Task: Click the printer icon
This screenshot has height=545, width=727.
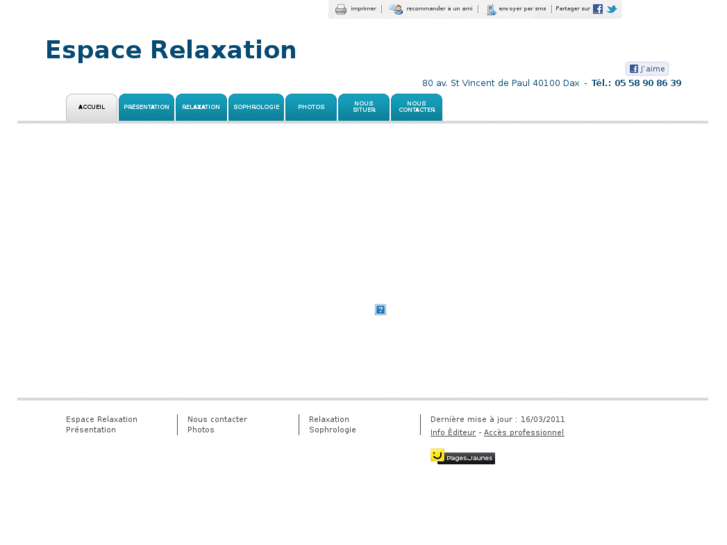Action: [x=341, y=9]
